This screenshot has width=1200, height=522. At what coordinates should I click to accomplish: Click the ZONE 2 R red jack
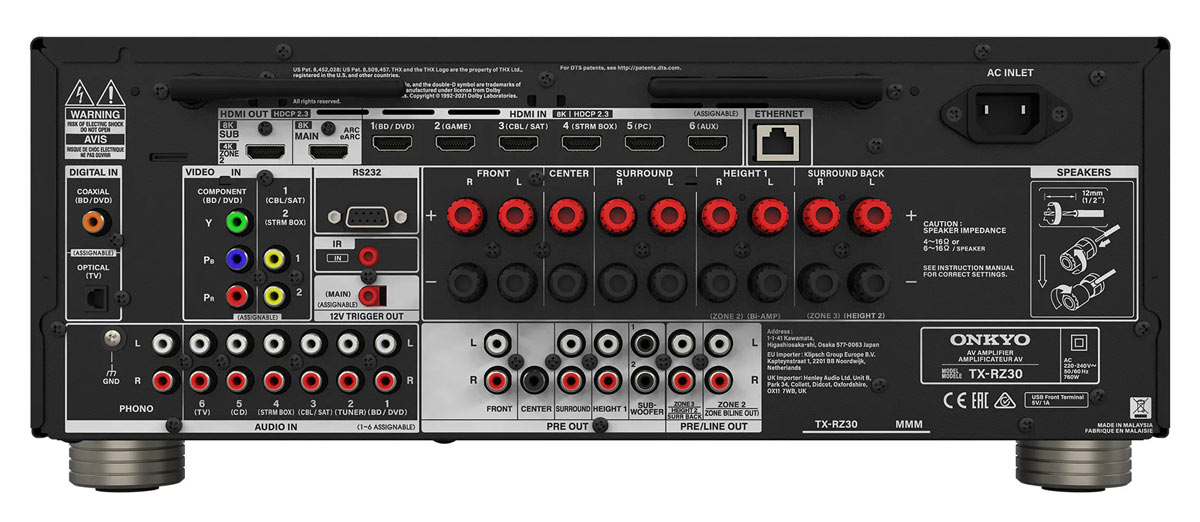tap(720, 381)
